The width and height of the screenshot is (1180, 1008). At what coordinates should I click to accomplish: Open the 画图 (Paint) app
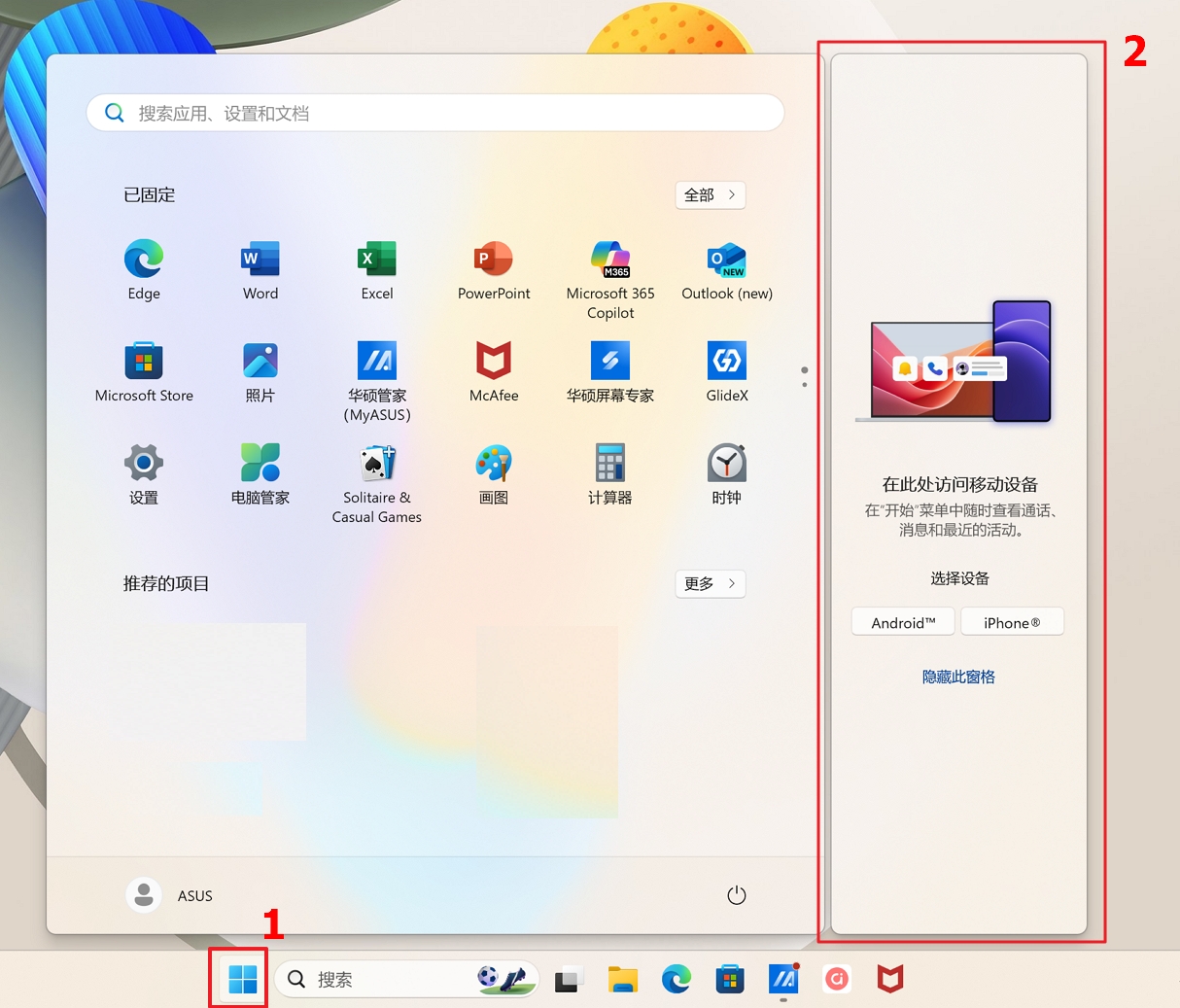(494, 474)
